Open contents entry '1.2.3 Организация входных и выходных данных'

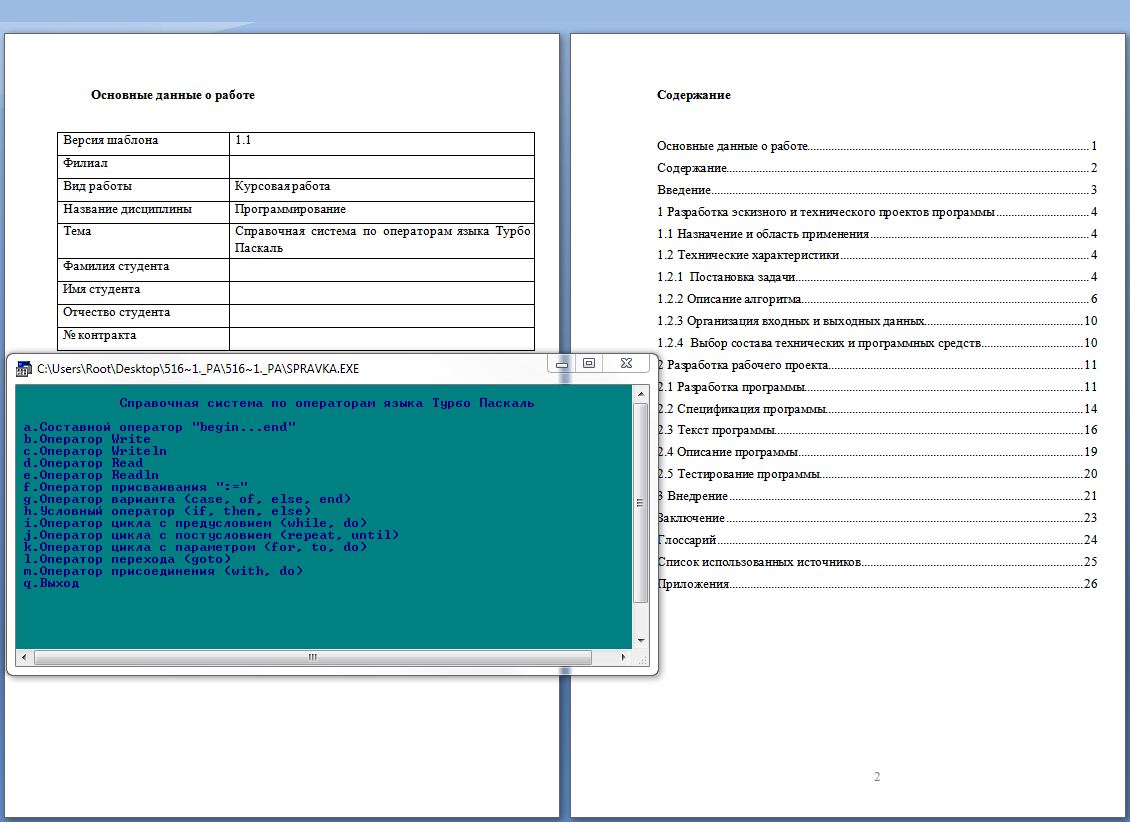(x=877, y=321)
